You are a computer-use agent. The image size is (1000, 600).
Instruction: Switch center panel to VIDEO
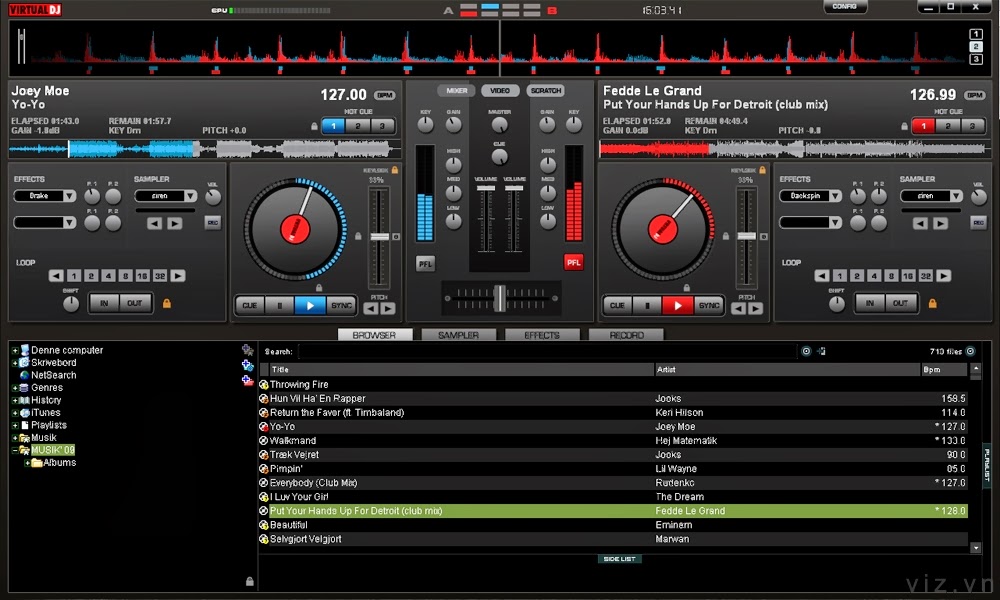(x=500, y=91)
